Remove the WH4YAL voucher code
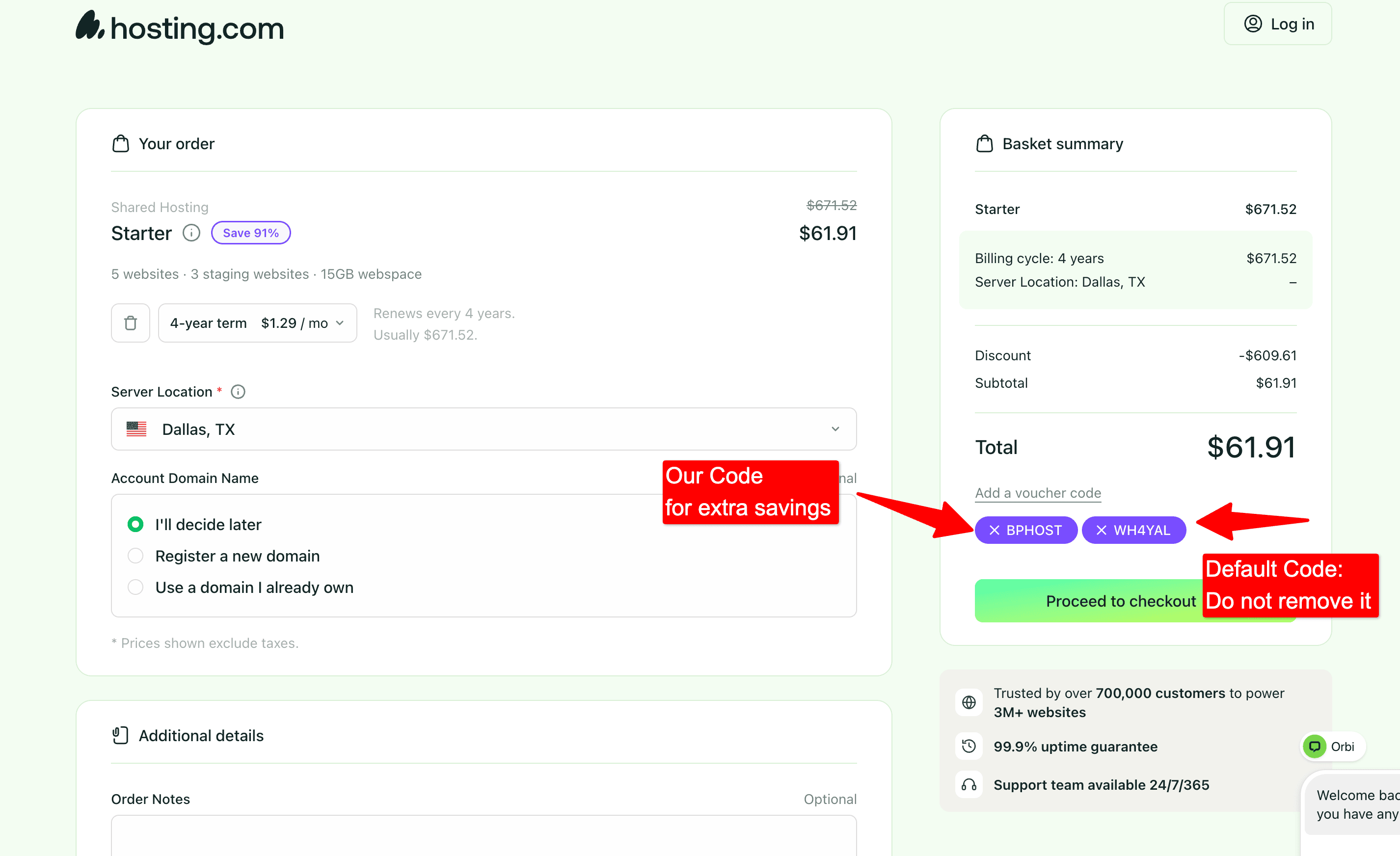The width and height of the screenshot is (1400, 856). pos(1101,530)
